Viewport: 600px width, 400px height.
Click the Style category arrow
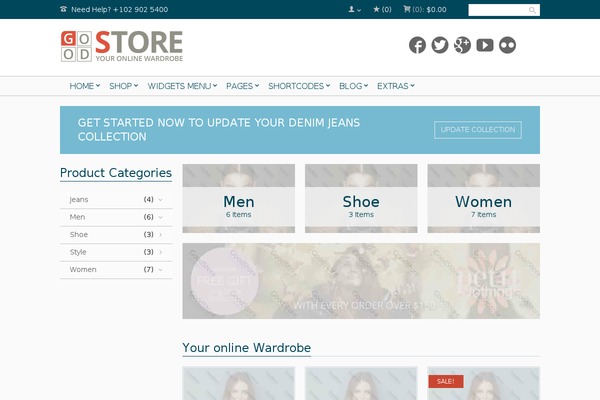pyautogui.click(x=161, y=252)
